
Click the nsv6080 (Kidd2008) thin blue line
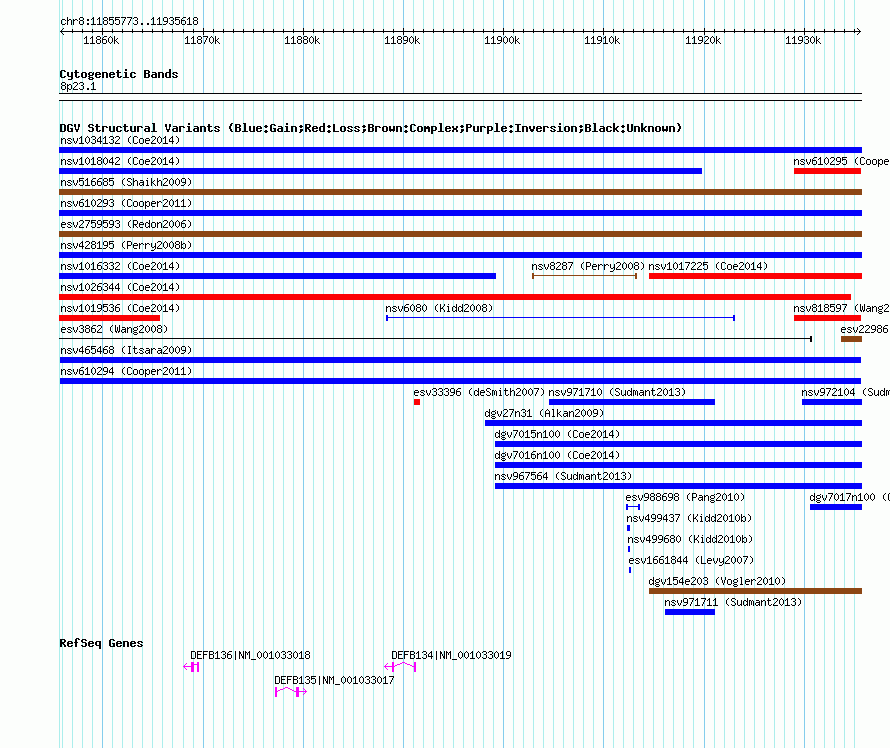[560, 318]
